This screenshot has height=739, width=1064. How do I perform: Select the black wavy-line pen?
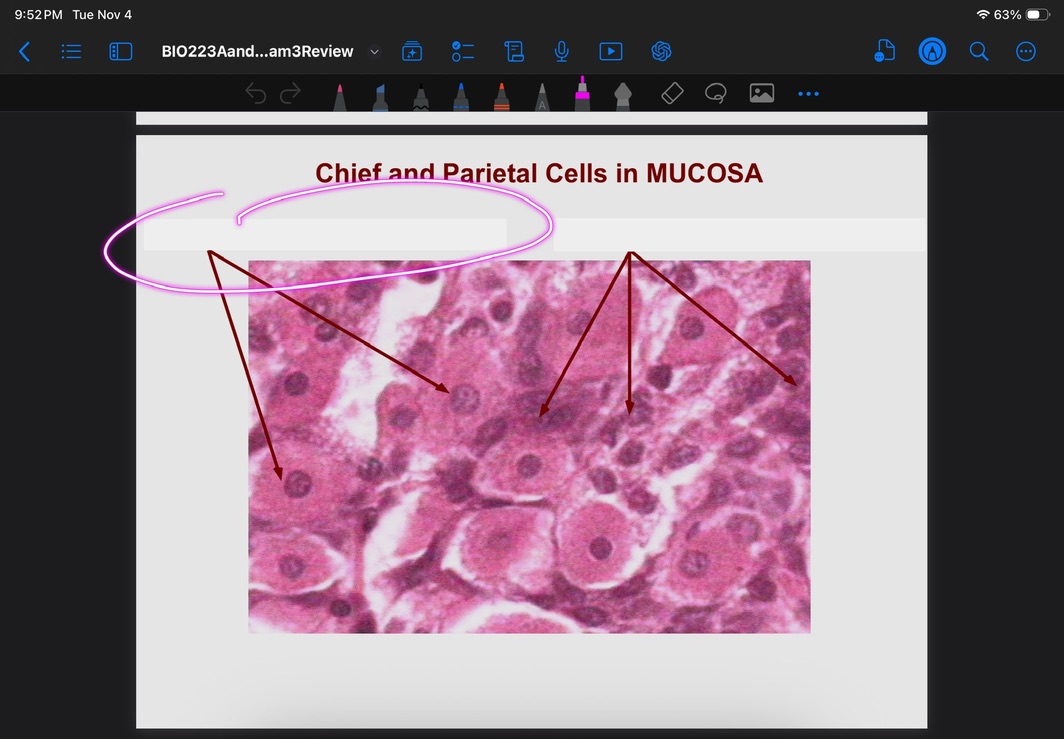(x=421, y=97)
